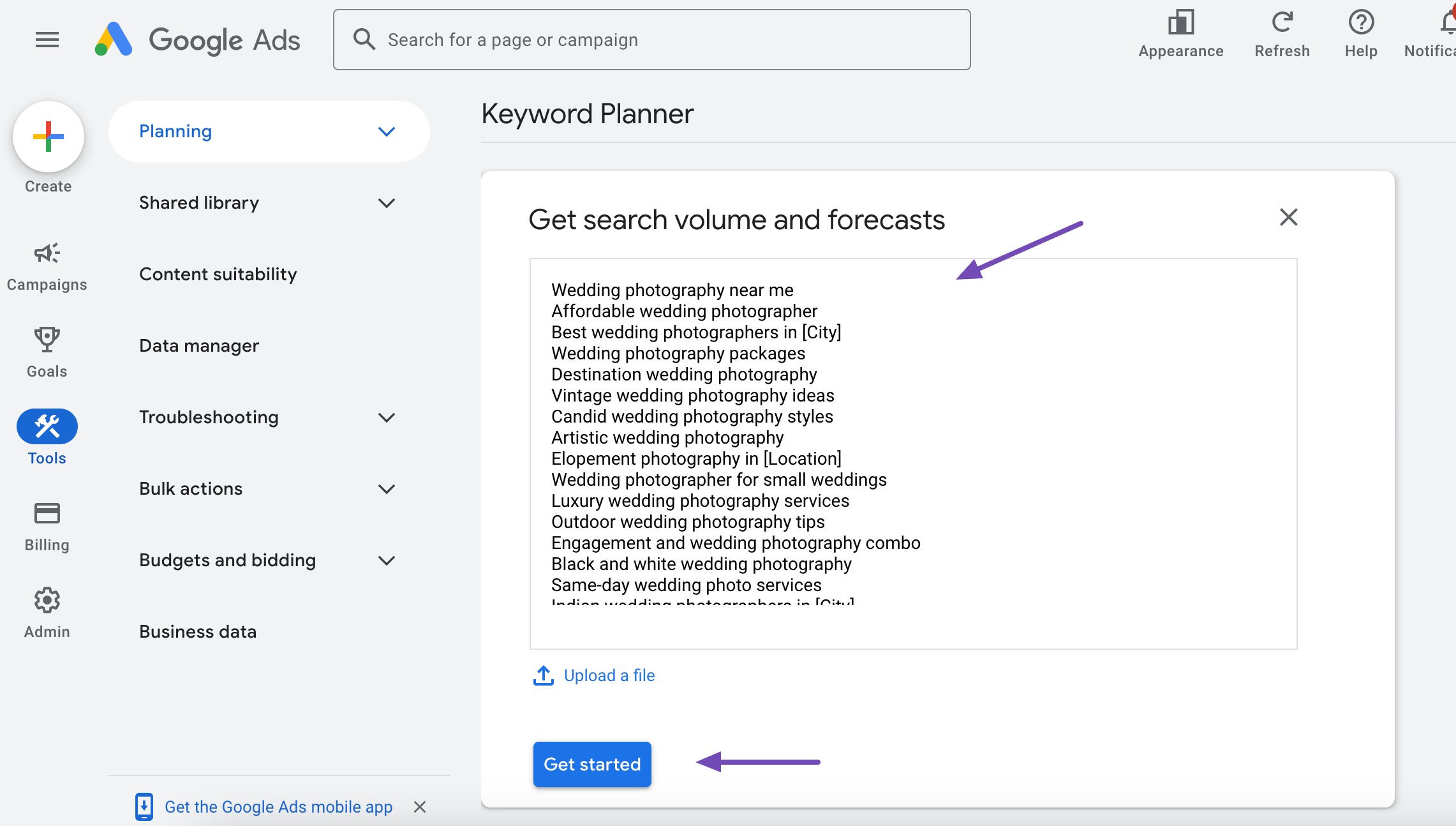Click 'Elopement photography in [Location]' line
Screen dimensions: 1456x826
(696, 459)
